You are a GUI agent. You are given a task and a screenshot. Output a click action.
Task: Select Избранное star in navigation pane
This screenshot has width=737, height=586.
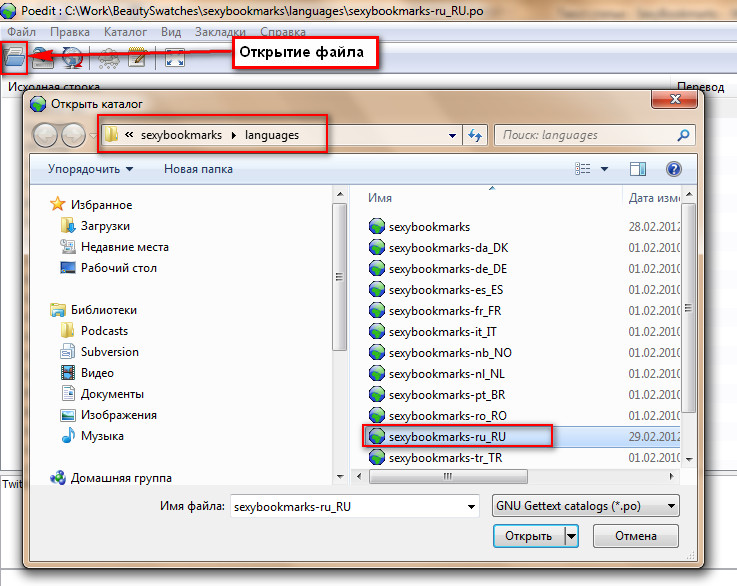pos(91,205)
